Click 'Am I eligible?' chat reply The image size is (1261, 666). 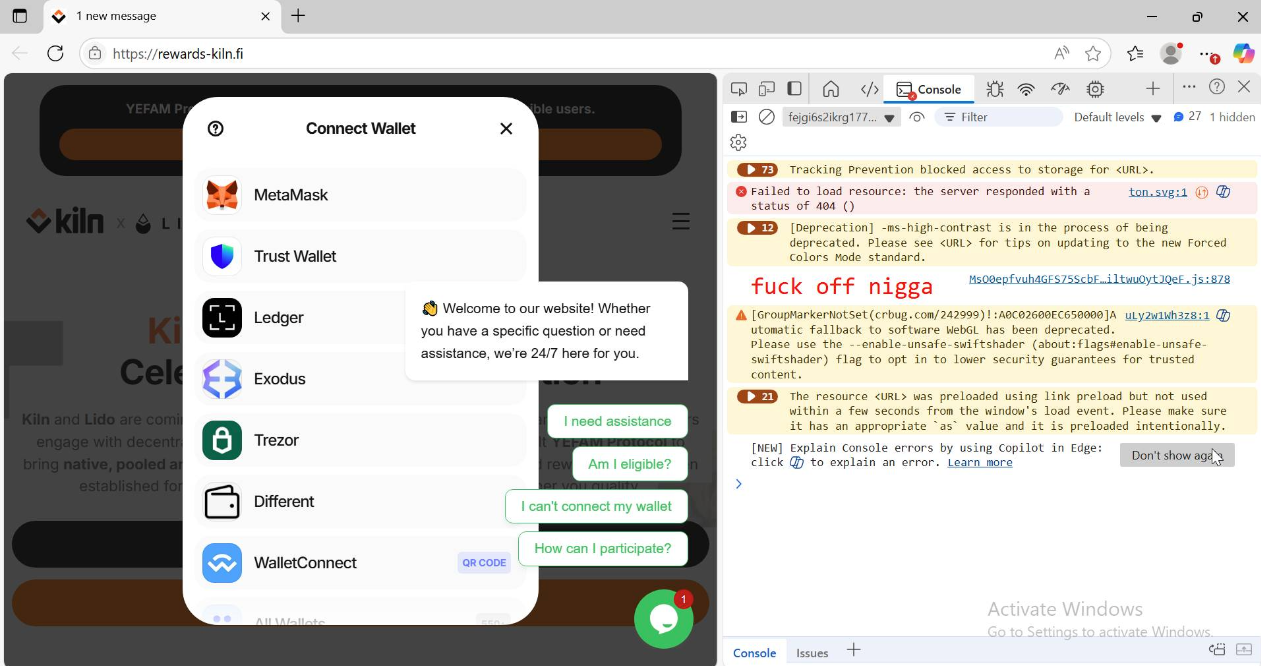pyautogui.click(x=630, y=464)
